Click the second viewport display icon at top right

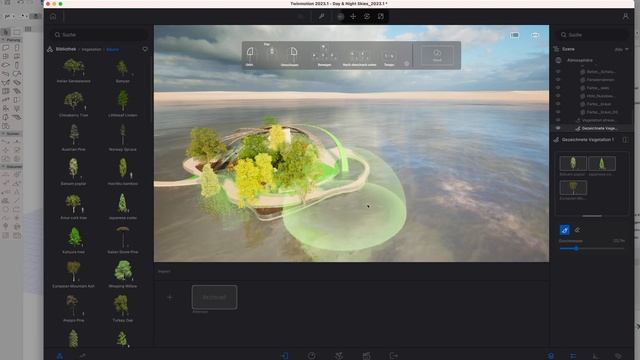click(x=535, y=35)
